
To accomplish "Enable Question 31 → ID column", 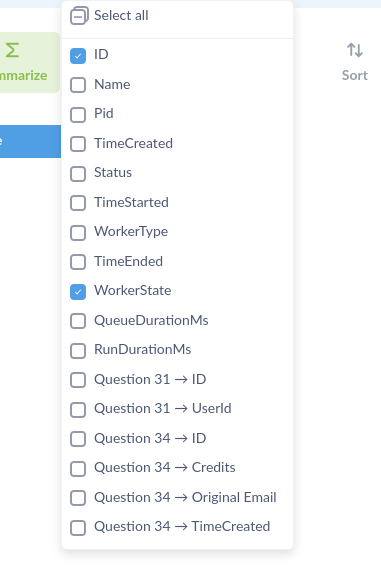I will coord(78,380).
